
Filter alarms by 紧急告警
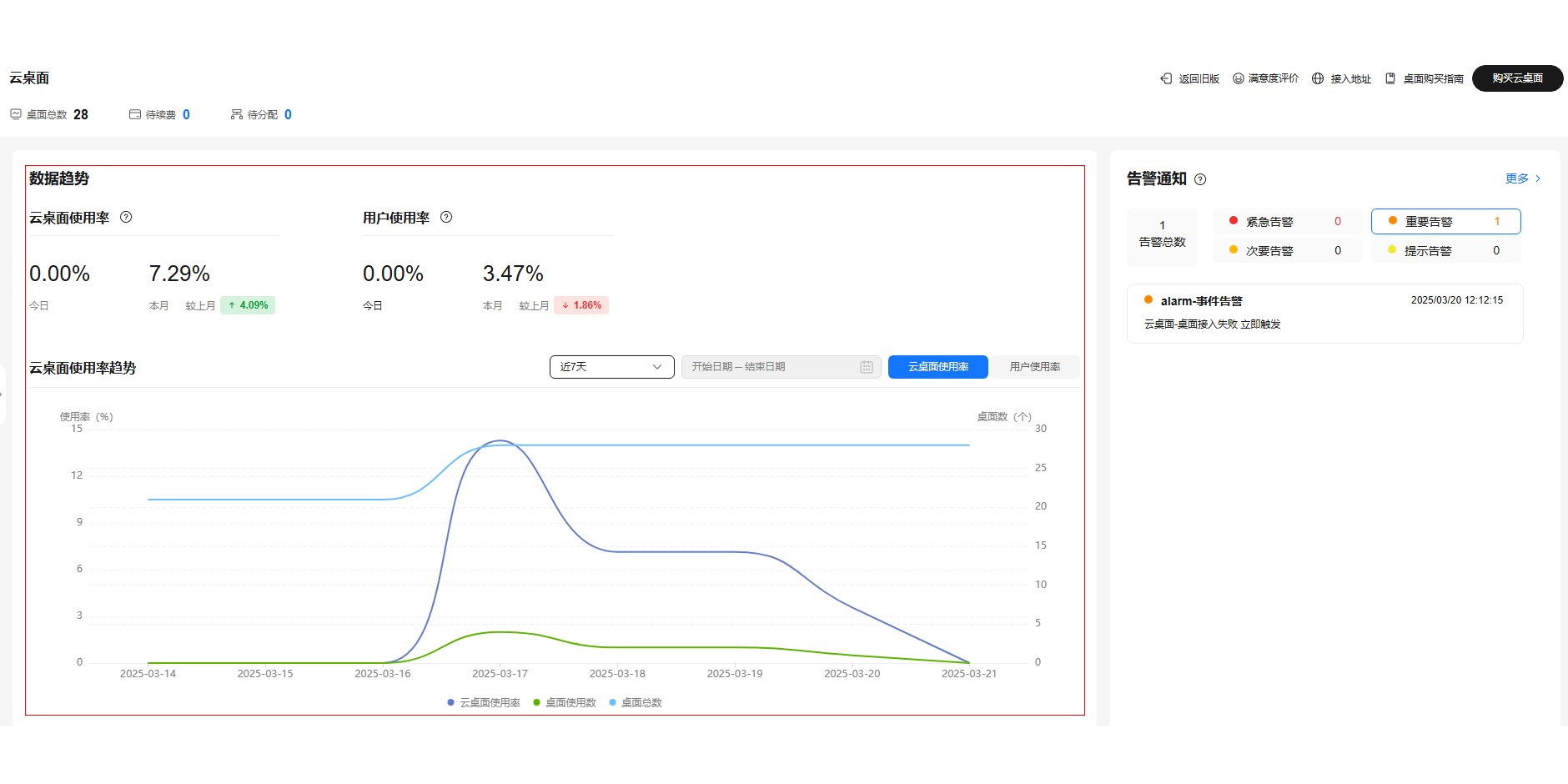click(x=1285, y=222)
